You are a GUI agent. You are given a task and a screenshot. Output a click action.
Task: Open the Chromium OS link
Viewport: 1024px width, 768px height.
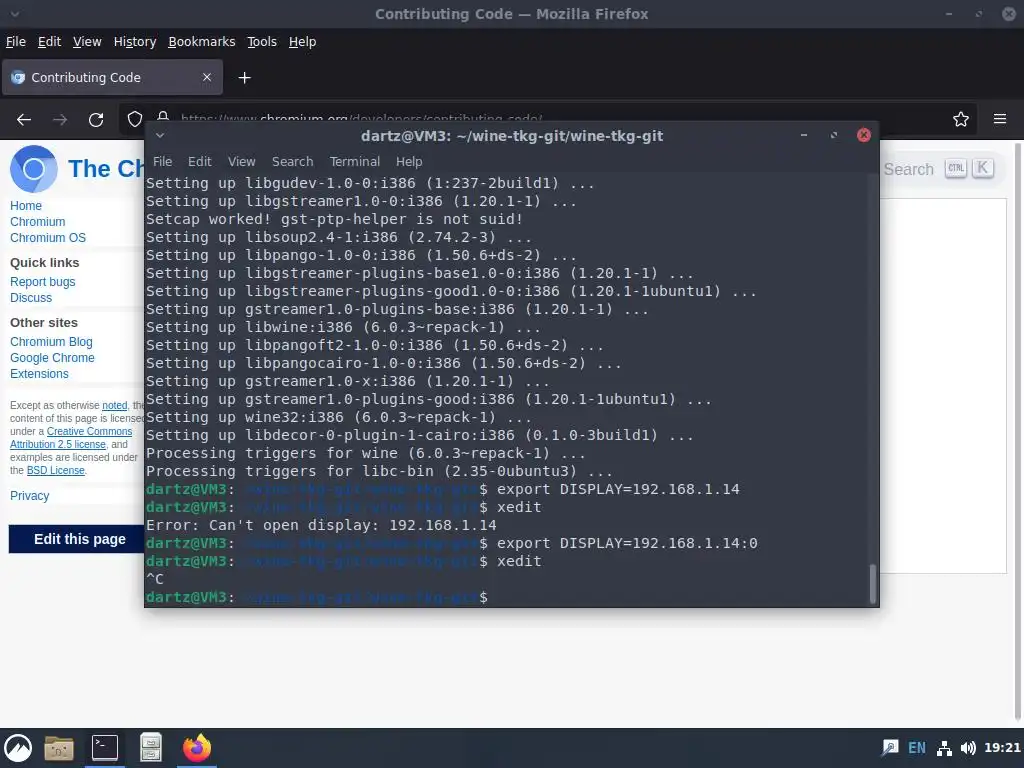[48, 238]
